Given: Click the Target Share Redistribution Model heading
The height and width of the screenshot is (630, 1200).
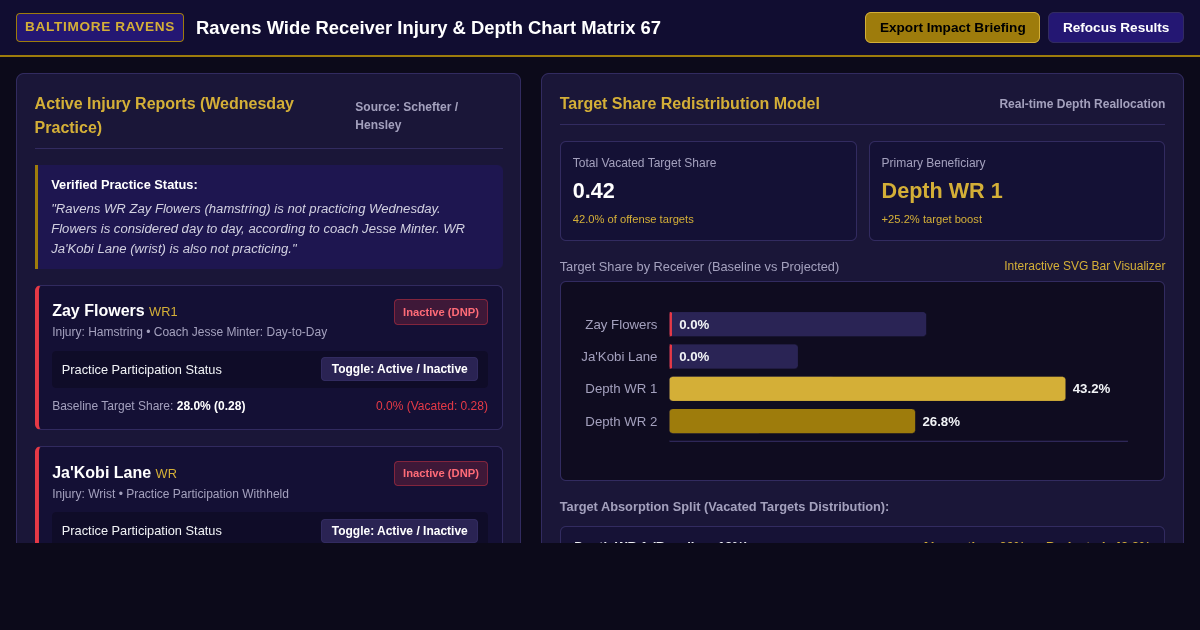Looking at the screenshot, I should [690, 104].
